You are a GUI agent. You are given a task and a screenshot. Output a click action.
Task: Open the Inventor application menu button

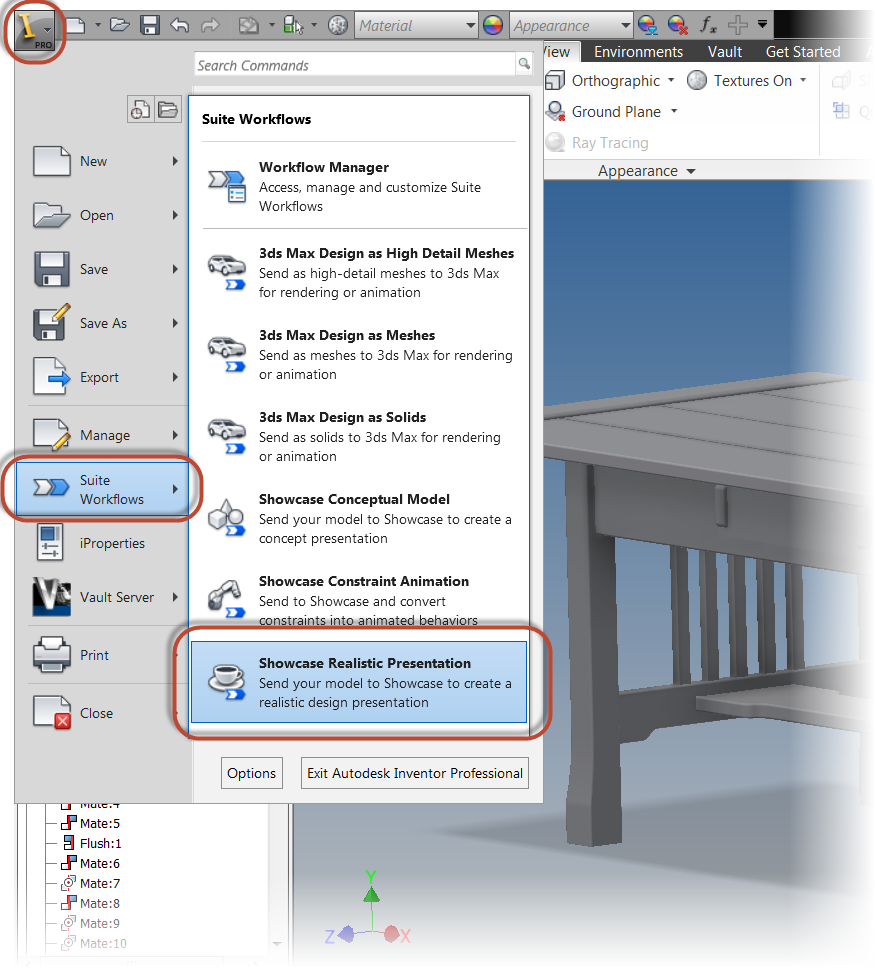point(35,31)
